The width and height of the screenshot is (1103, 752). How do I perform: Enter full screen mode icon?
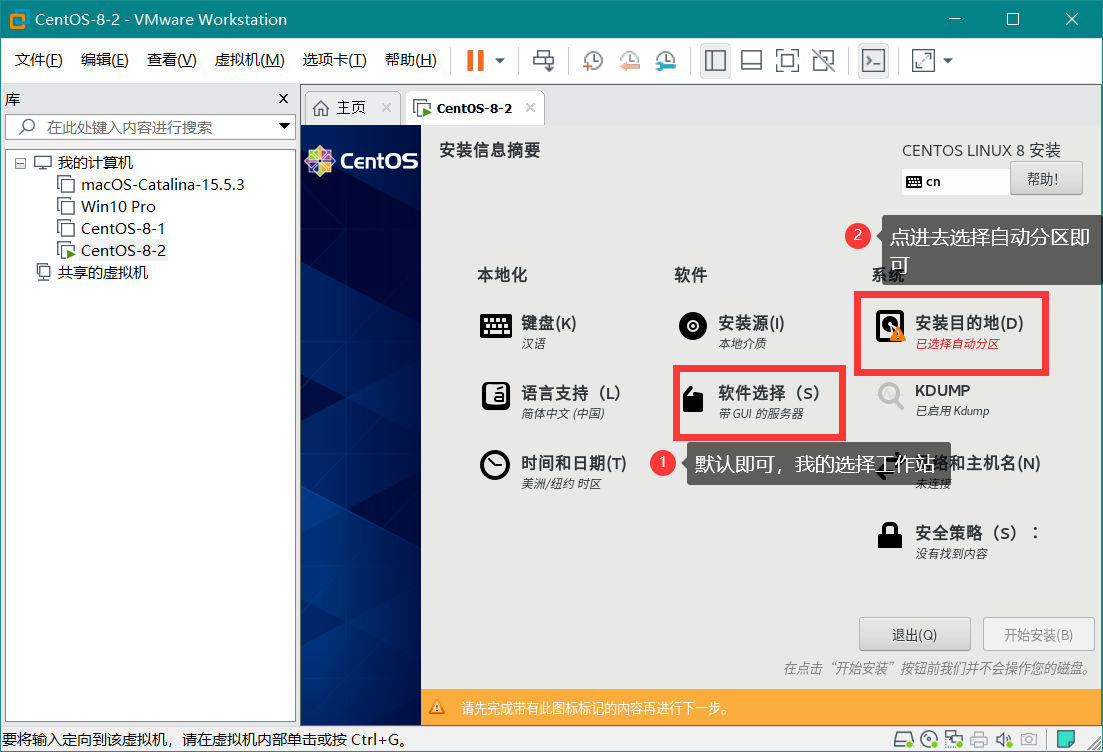(787, 61)
